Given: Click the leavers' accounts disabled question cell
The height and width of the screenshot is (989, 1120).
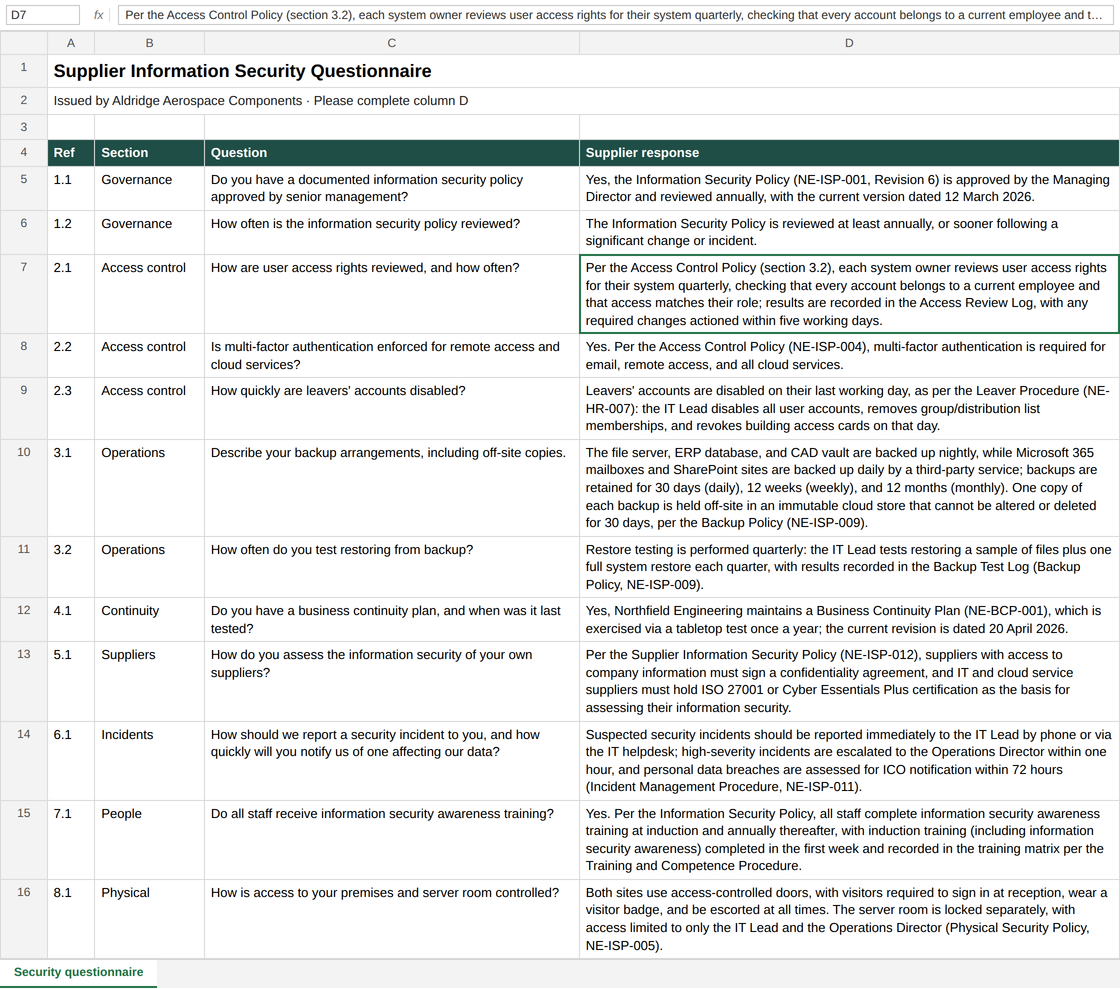Looking at the screenshot, I should [x=391, y=408].
